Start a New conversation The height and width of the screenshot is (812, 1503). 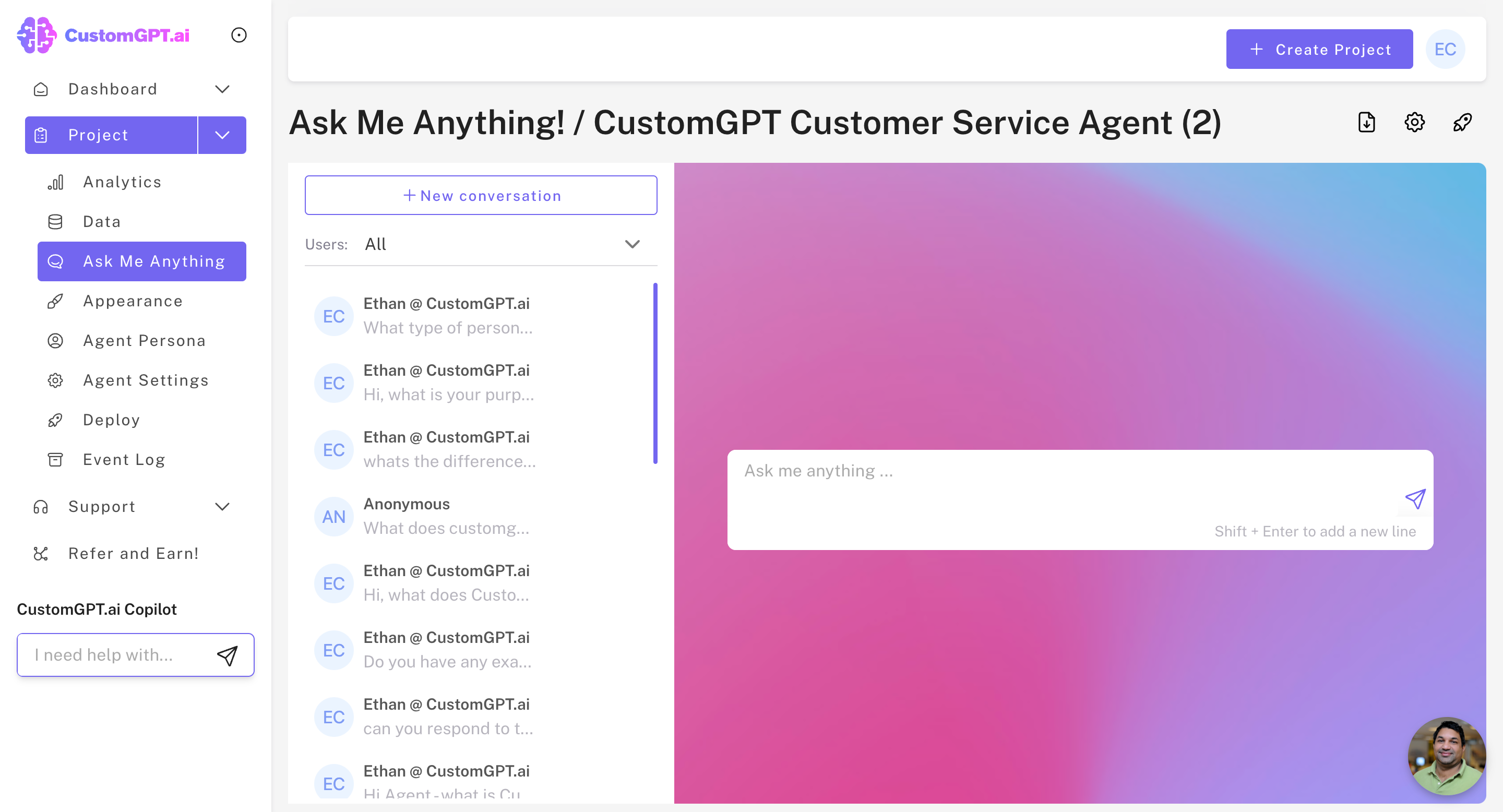click(481, 195)
